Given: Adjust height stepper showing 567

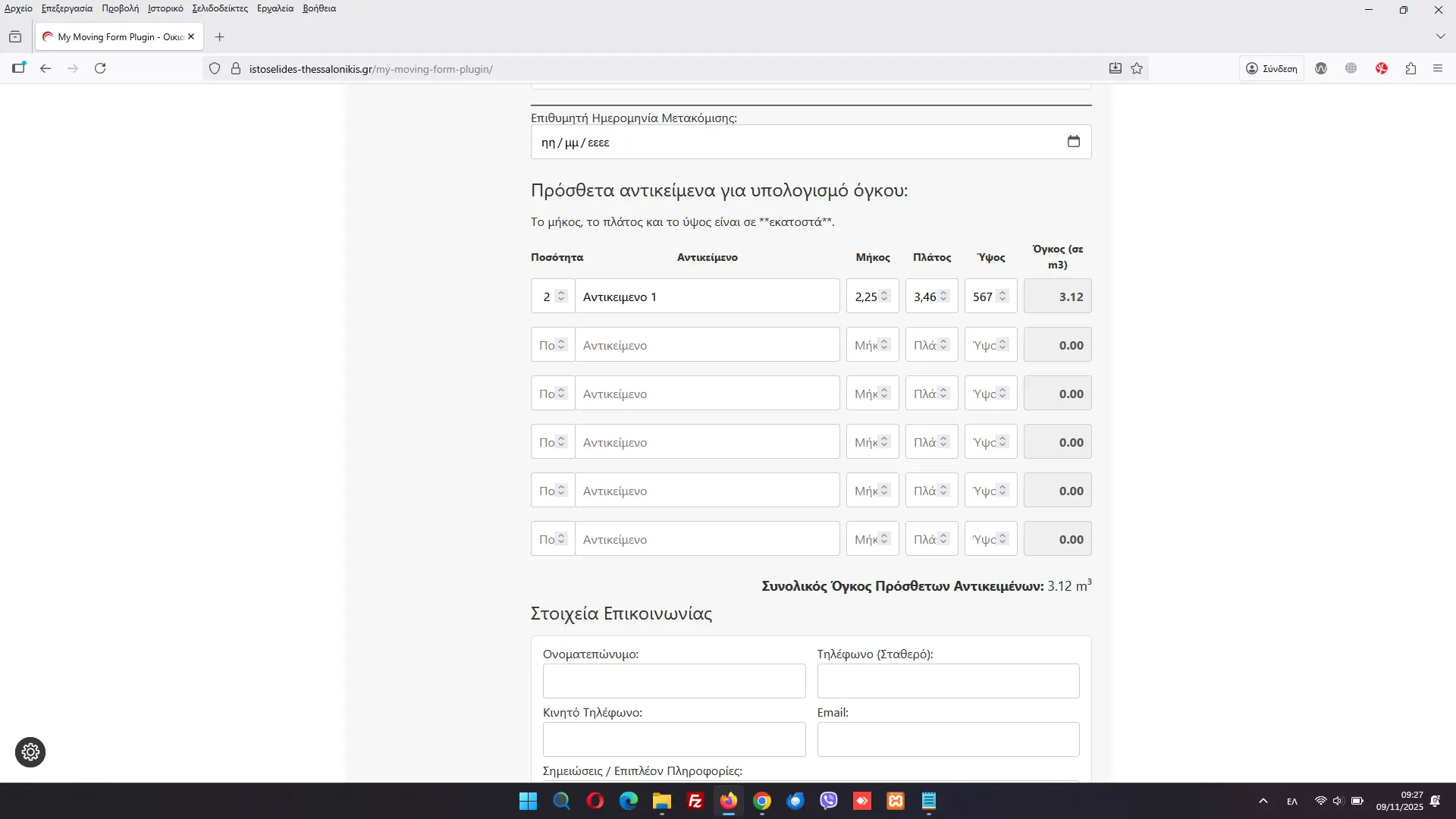Looking at the screenshot, I should [x=1003, y=297].
